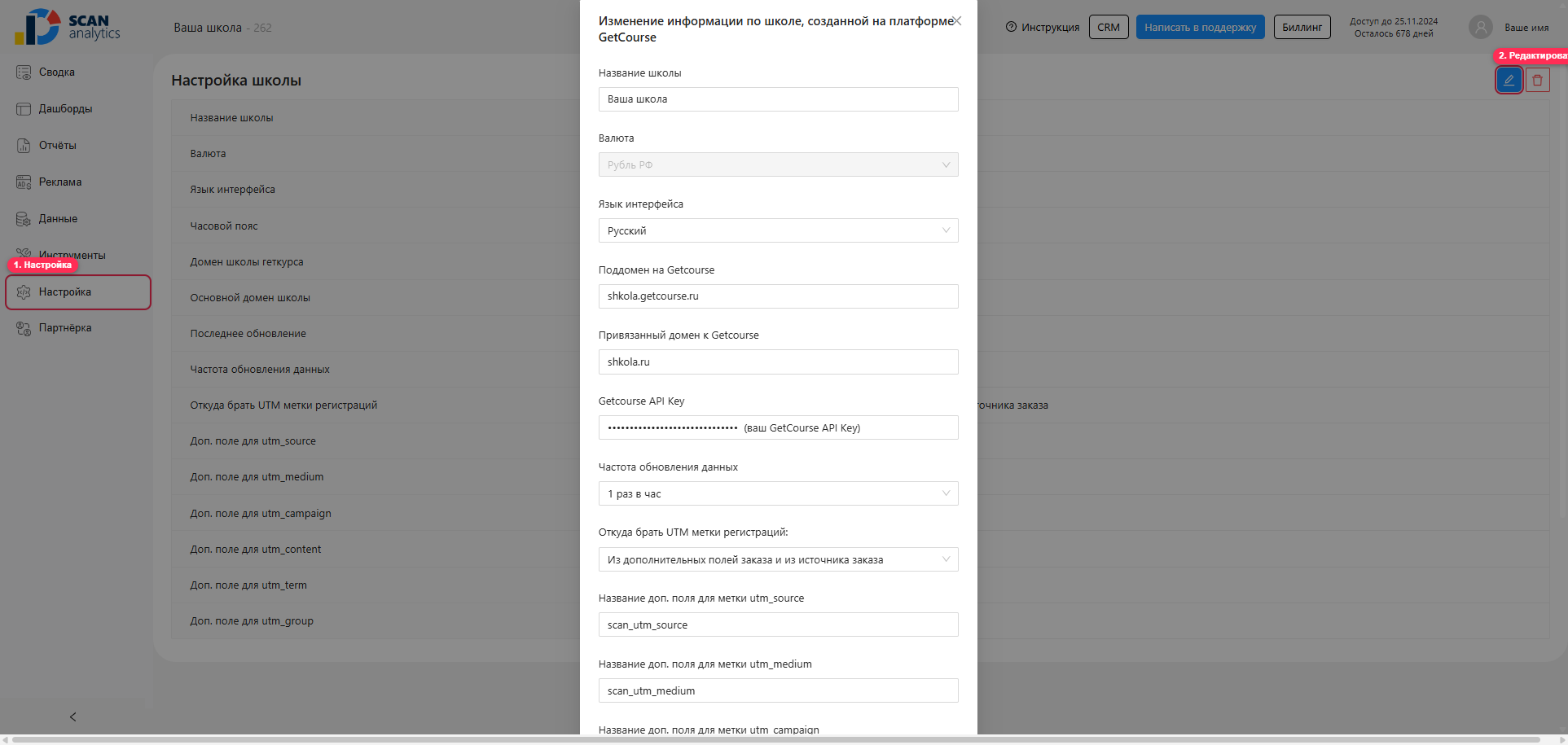Click the pencil edit icon for school settings
Viewport: 1568px width, 745px height.
click(x=1509, y=80)
